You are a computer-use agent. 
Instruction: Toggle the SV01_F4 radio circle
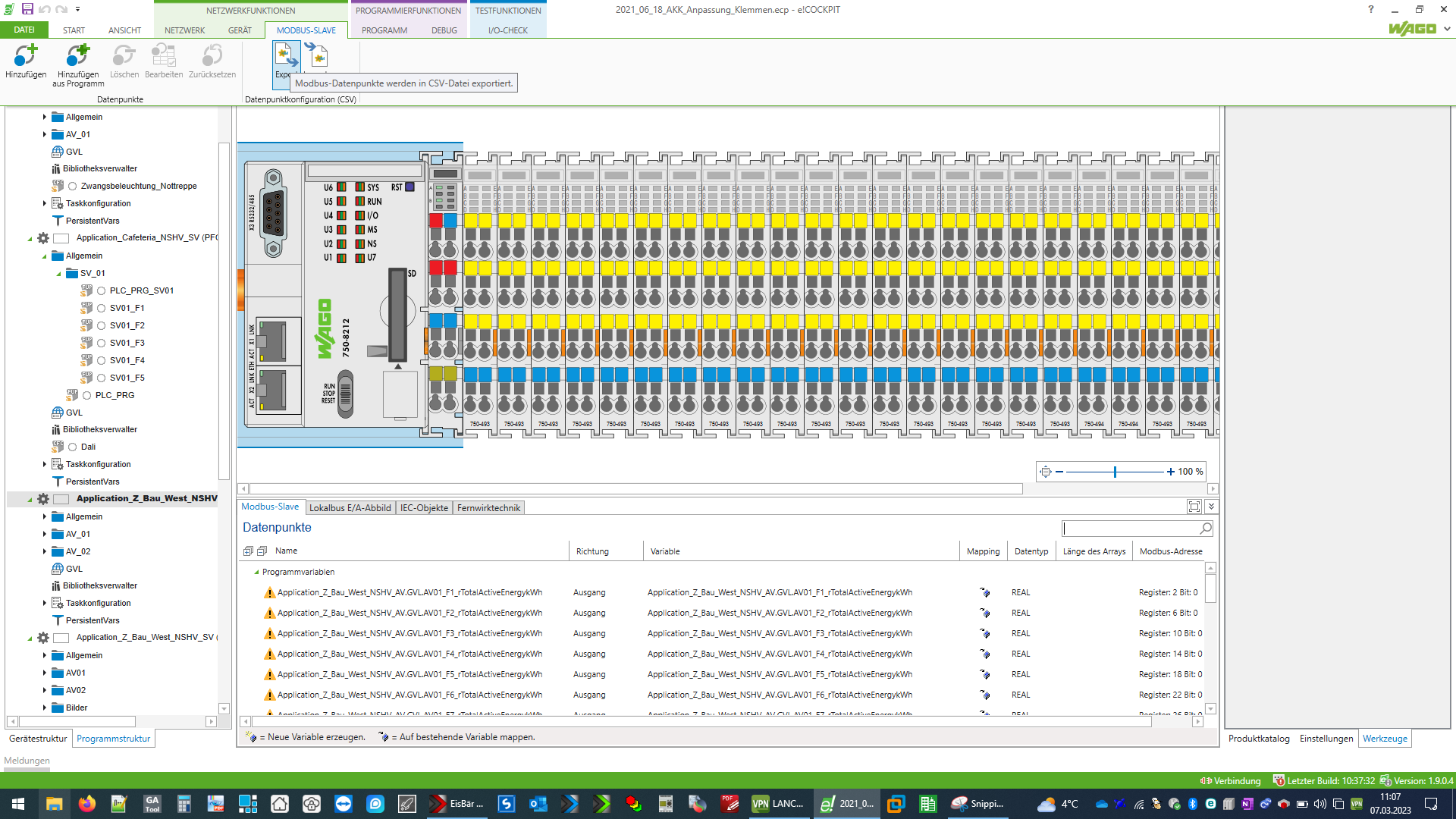[101, 361]
